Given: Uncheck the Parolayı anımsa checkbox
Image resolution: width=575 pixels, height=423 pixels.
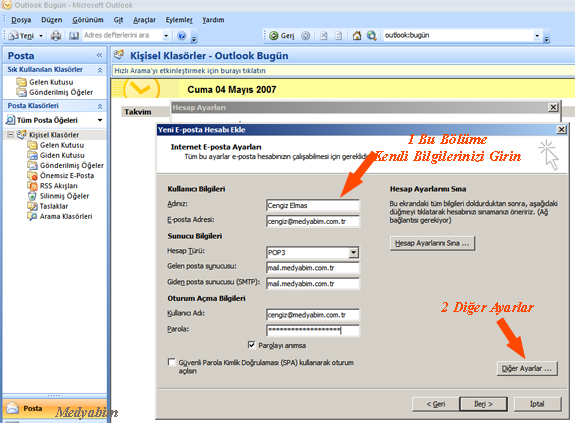Looking at the screenshot, I should pos(252,345).
